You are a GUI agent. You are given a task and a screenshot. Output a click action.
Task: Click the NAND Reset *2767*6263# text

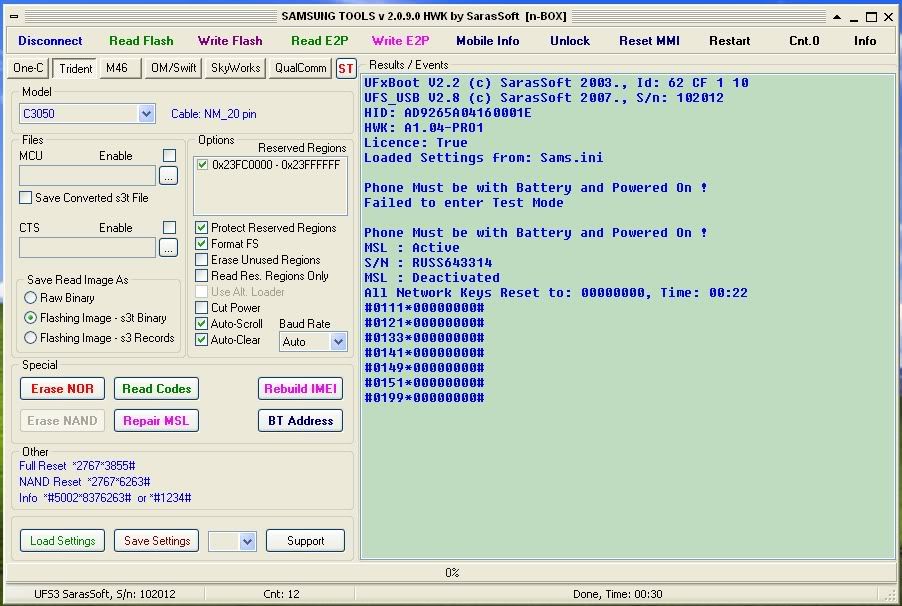point(85,482)
